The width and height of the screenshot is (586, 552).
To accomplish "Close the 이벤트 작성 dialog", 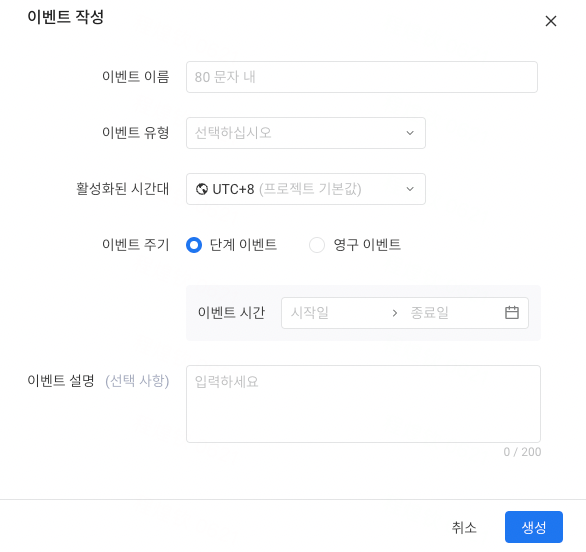I will tap(550, 21).
